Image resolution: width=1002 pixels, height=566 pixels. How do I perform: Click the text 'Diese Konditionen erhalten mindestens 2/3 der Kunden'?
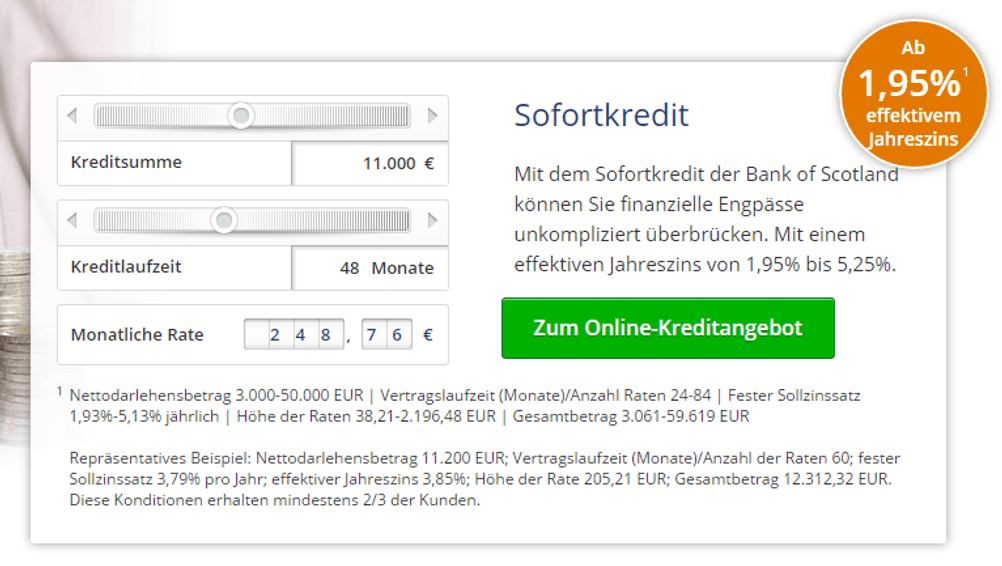click(274, 500)
